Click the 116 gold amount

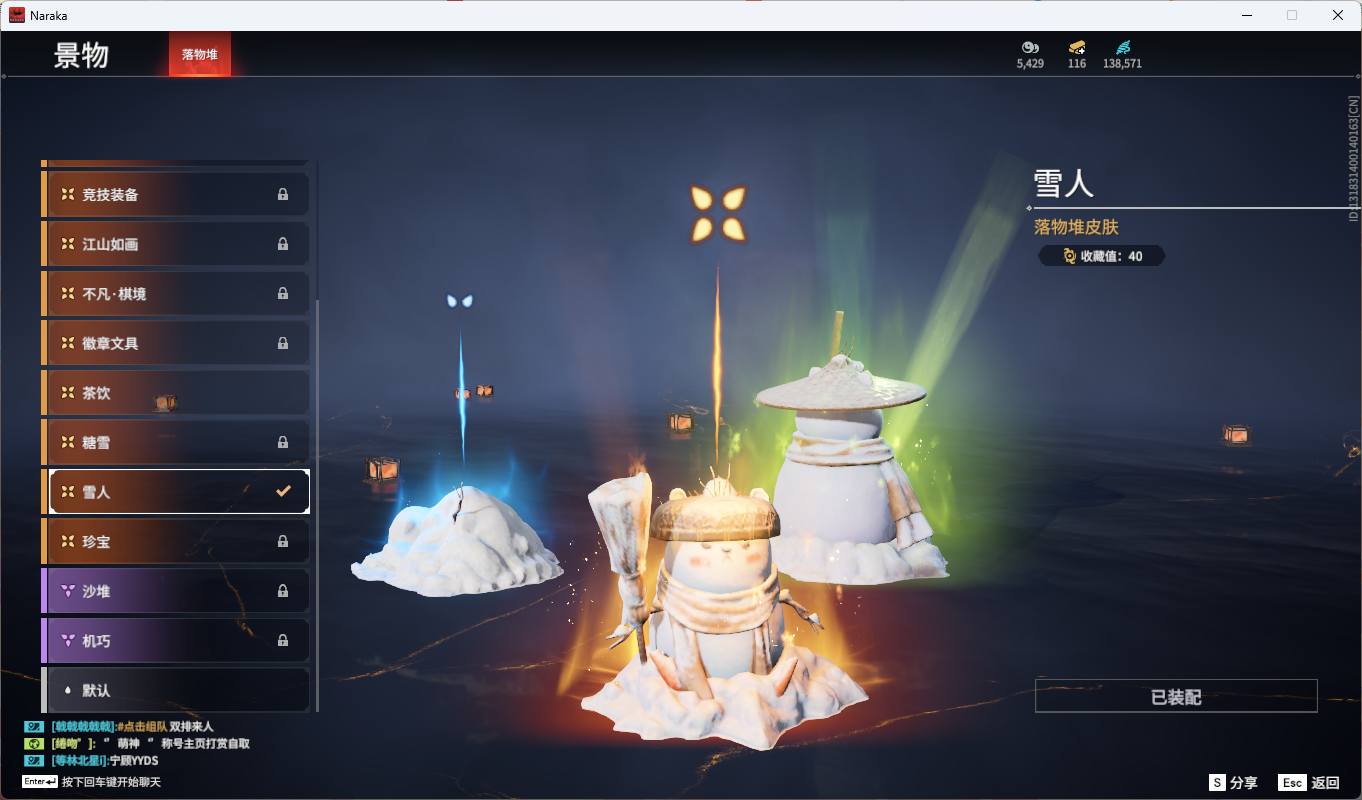tap(1077, 63)
